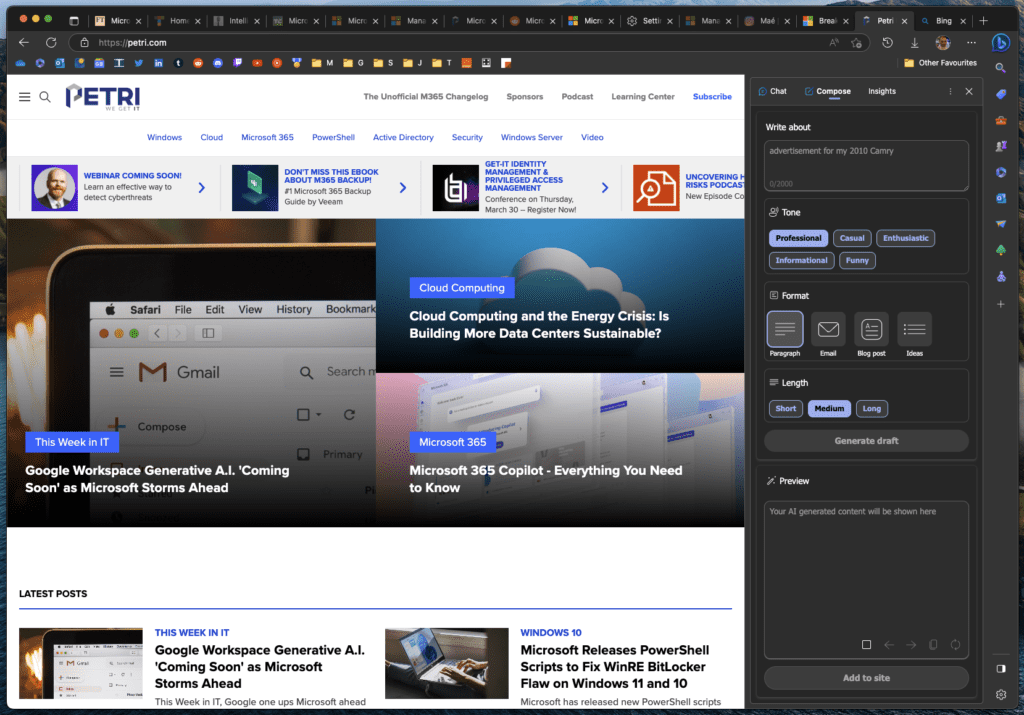This screenshot has height=715, width=1024.
Task: Open the Active Directory category menu
Action: tap(403, 138)
